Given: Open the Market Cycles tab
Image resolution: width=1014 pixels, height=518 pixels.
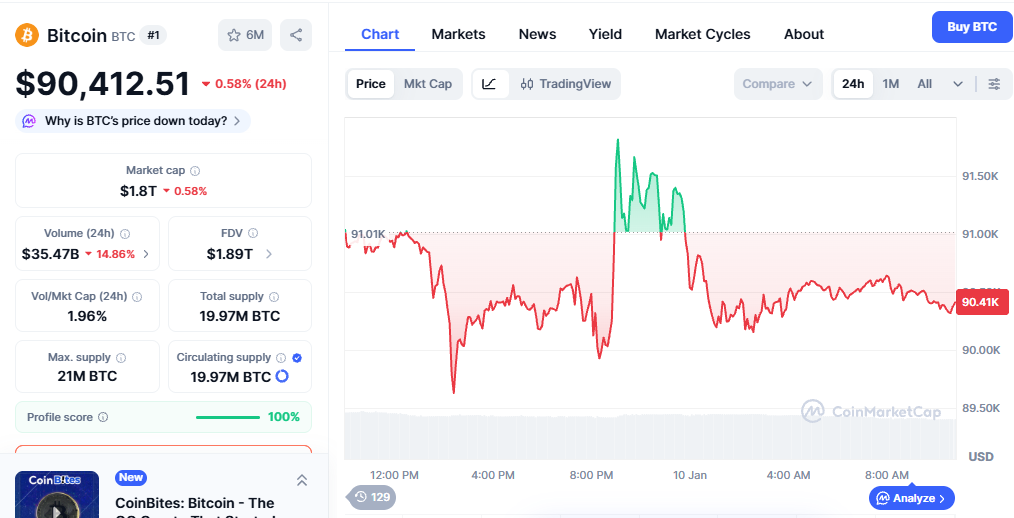Looking at the screenshot, I should pos(702,34).
